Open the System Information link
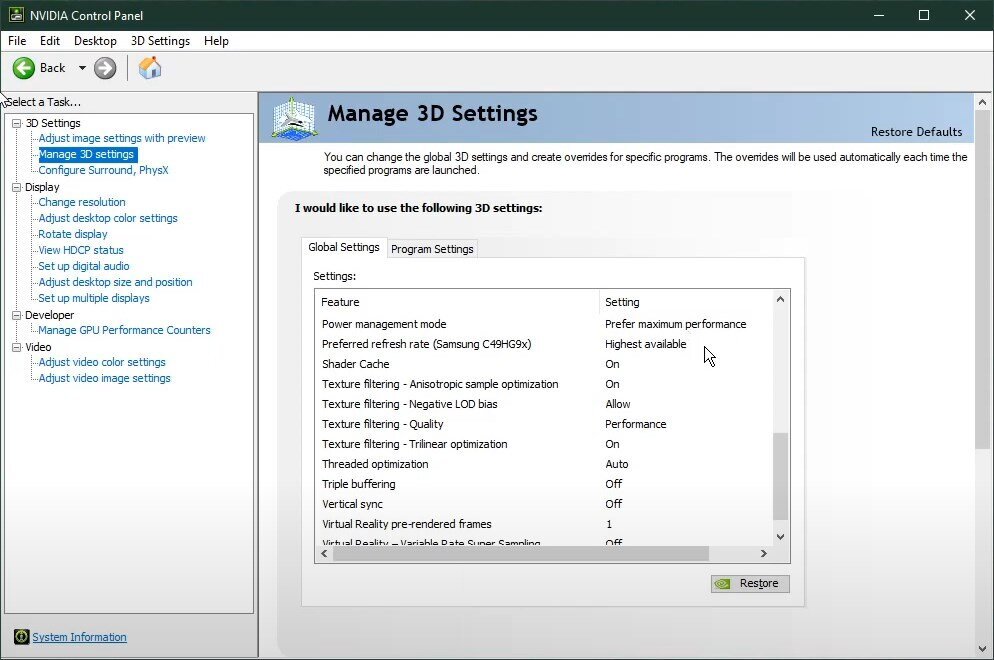 coord(79,637)
